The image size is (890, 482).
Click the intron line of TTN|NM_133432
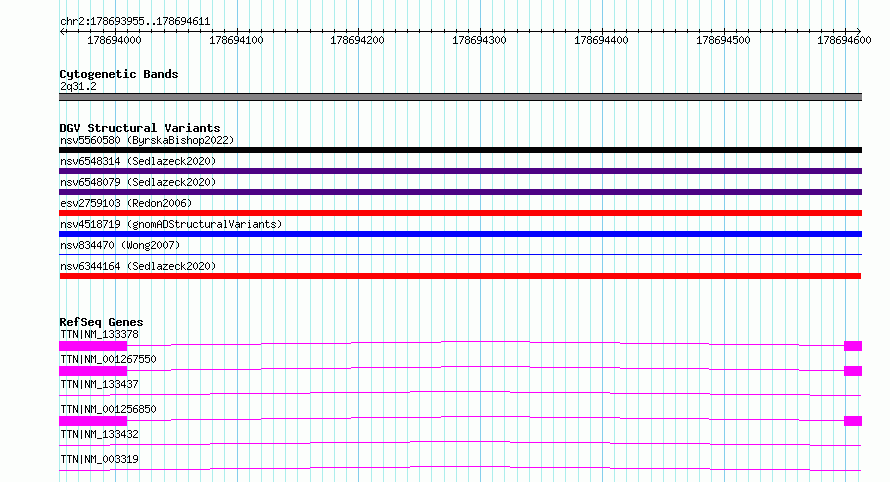point(460,442)
